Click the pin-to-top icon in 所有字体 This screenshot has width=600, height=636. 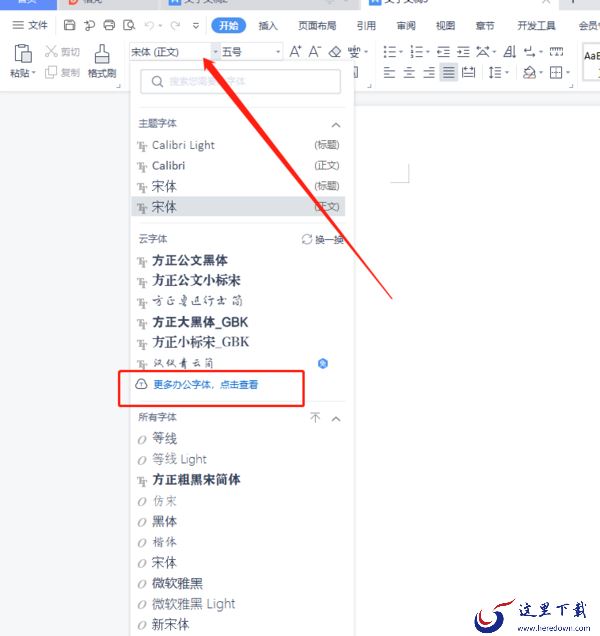(x=315, y=418)
